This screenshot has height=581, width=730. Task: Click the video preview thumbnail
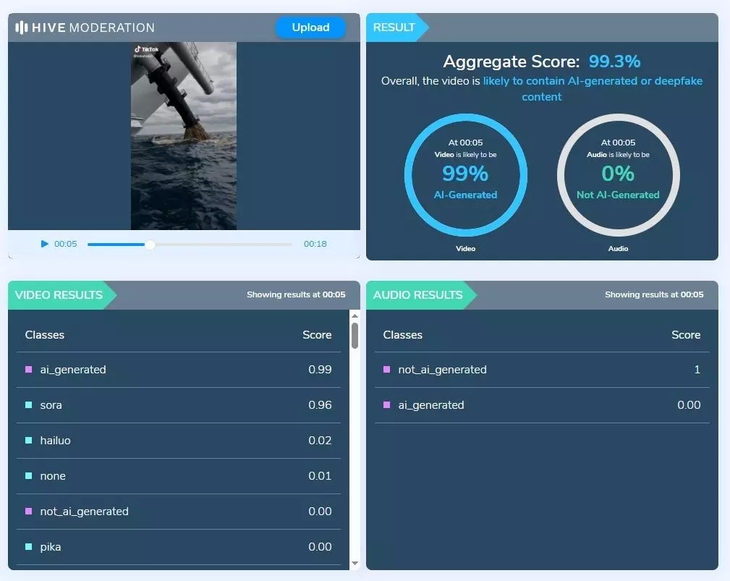(183, 136)
